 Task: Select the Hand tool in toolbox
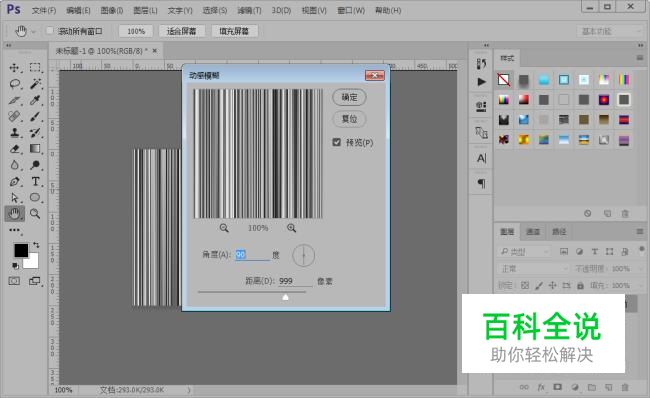click(x=15, y=214)
